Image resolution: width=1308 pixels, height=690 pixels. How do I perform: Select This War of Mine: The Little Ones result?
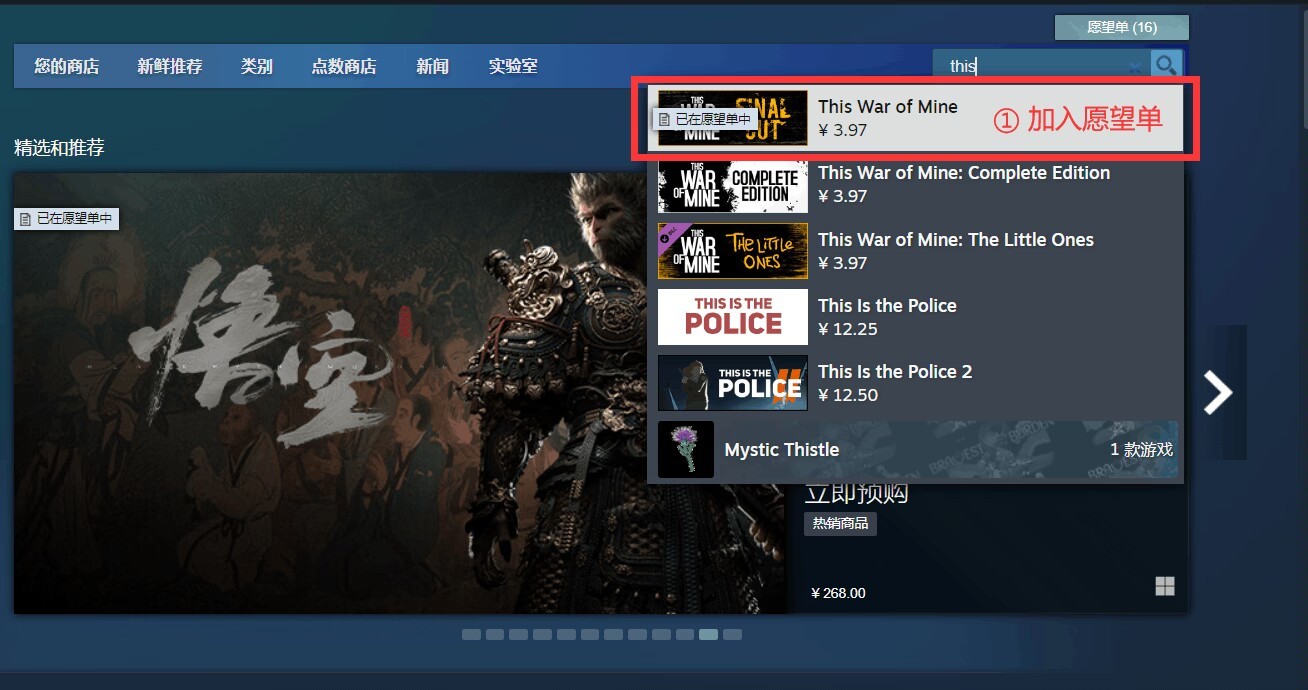pyautogui.click(x=915, y=251)
